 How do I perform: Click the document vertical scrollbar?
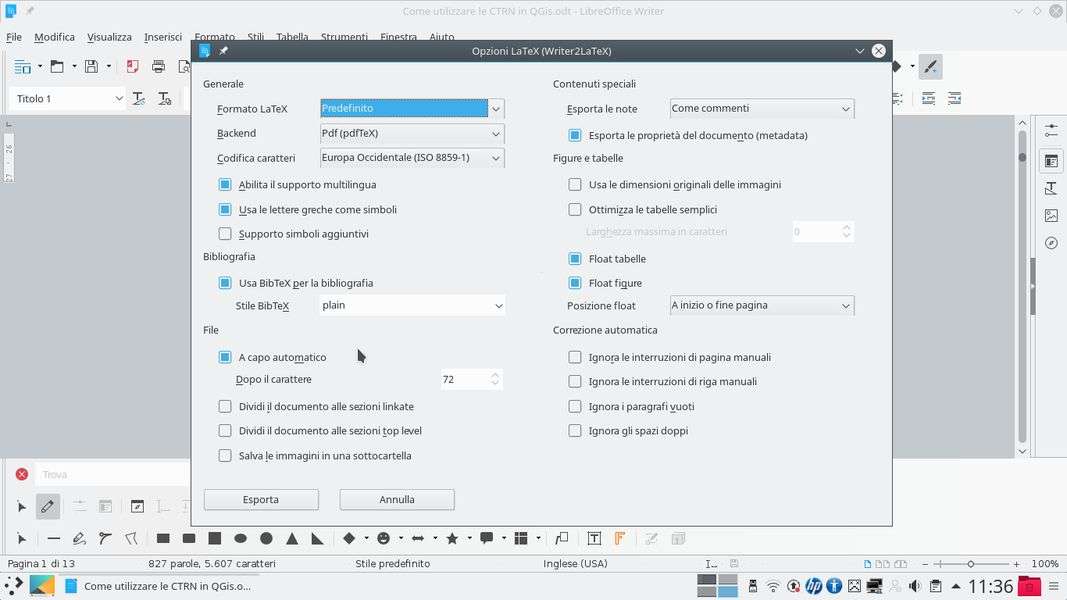1022,286
